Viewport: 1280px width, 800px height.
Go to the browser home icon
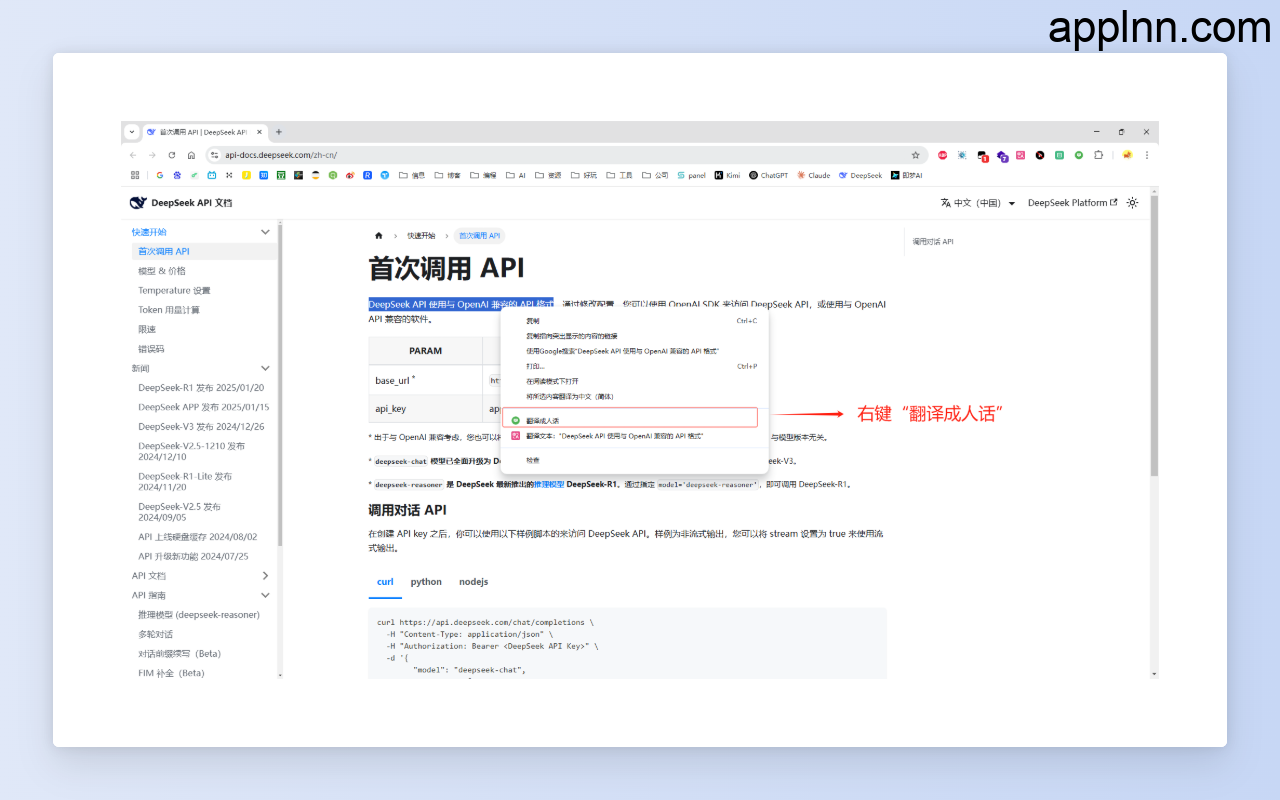click(191, 155)
